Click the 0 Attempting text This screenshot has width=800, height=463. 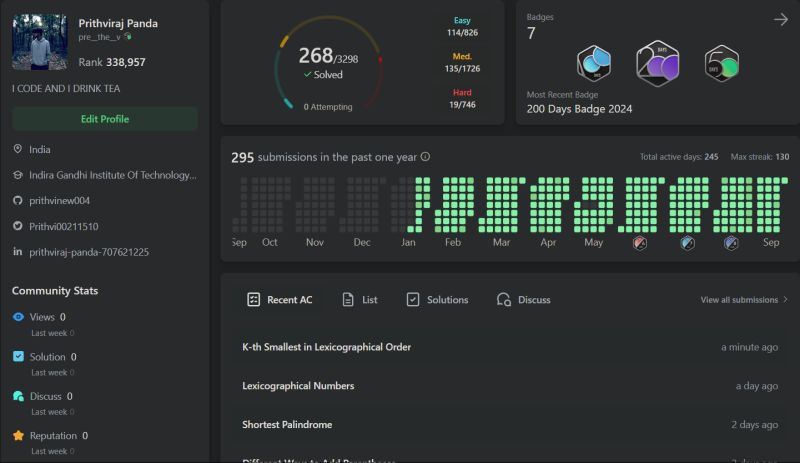point(328,107)
